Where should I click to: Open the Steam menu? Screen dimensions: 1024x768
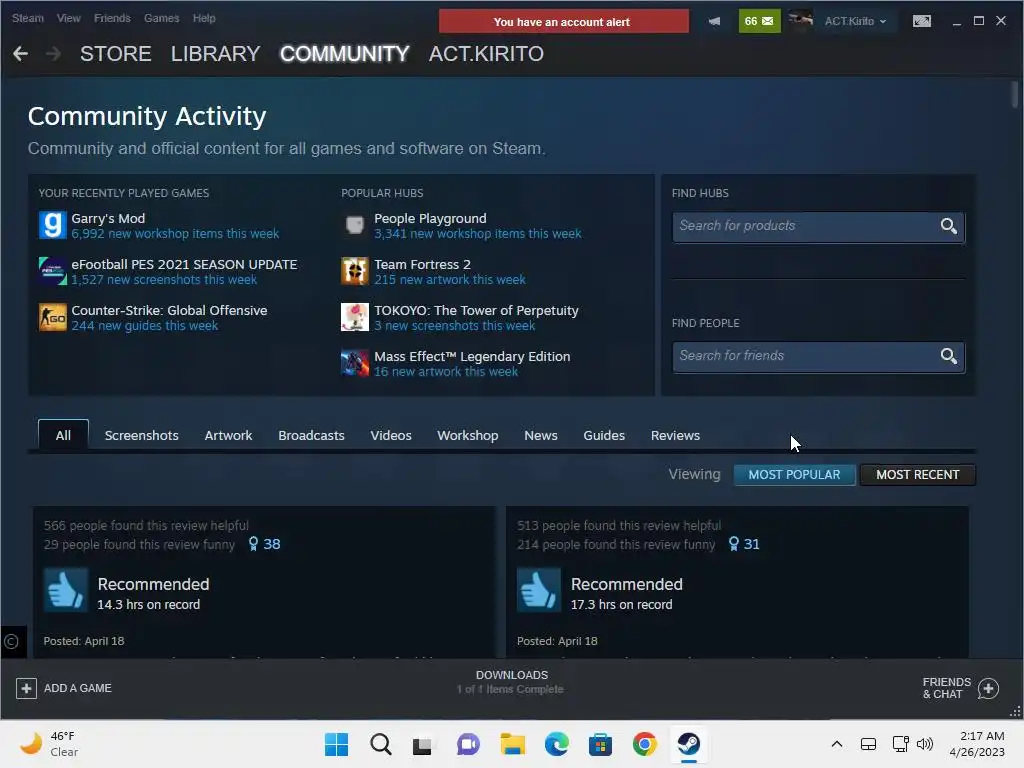pos(27,18)
